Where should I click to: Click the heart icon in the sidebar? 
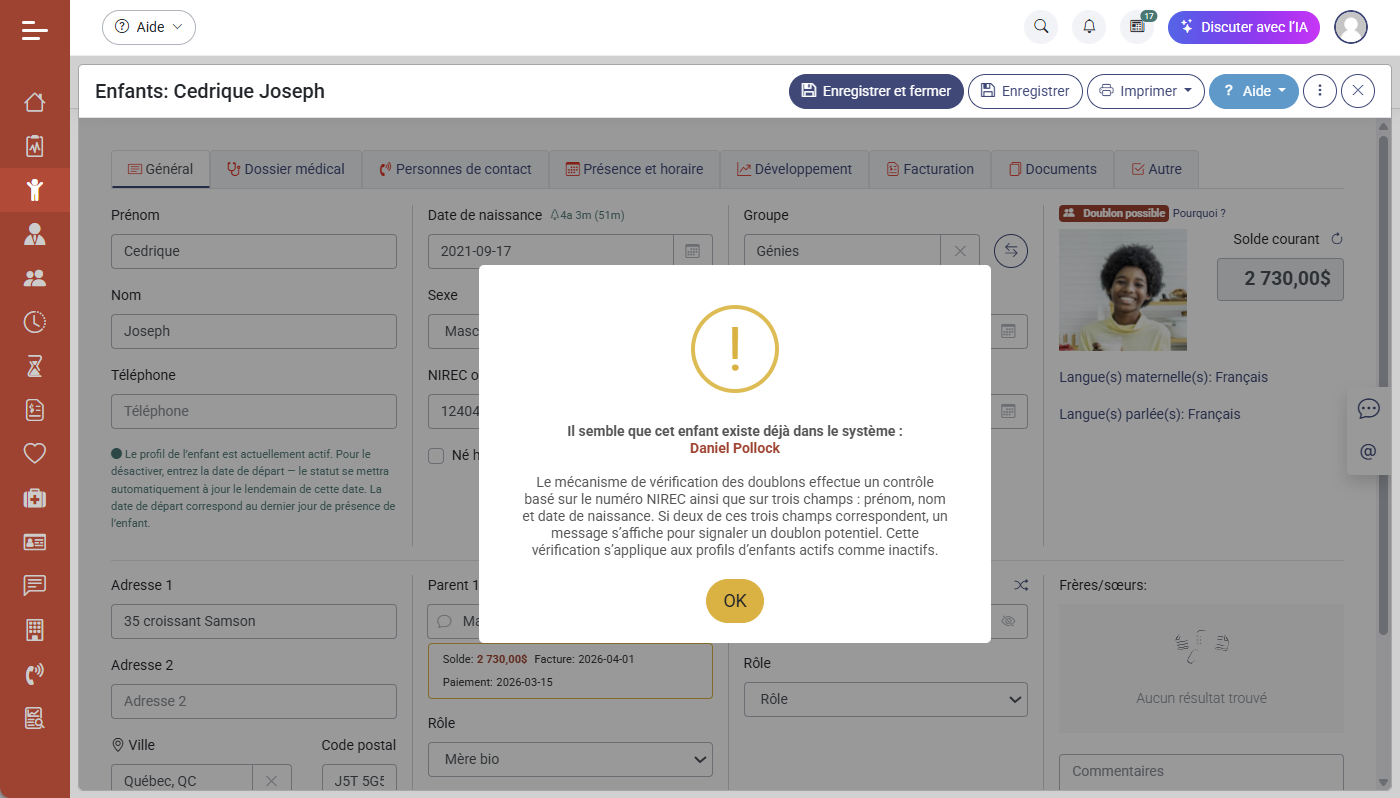pyautogui.click(x=35, y=453)
